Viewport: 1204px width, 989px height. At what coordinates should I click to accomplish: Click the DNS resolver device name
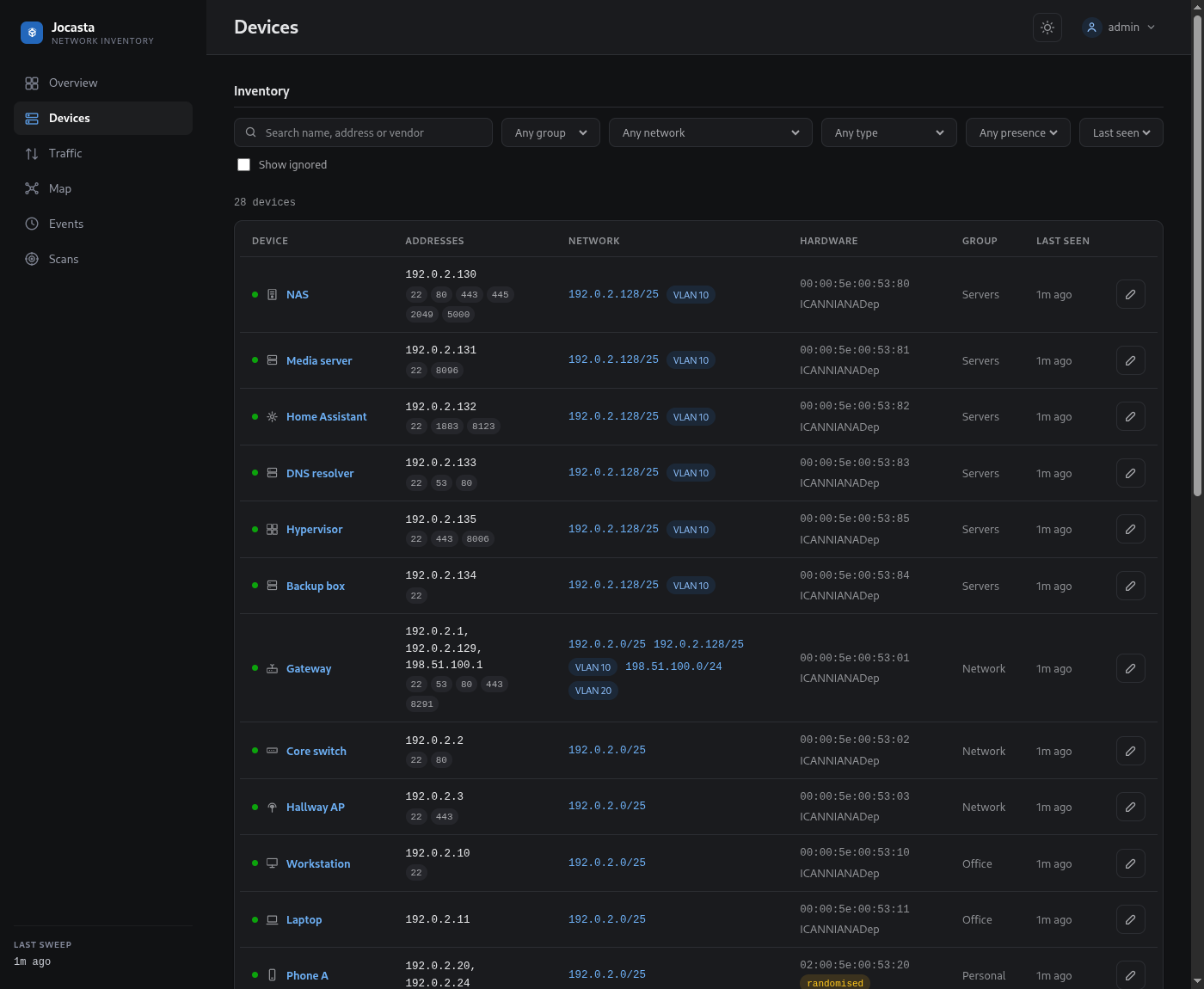coord(320,473)
